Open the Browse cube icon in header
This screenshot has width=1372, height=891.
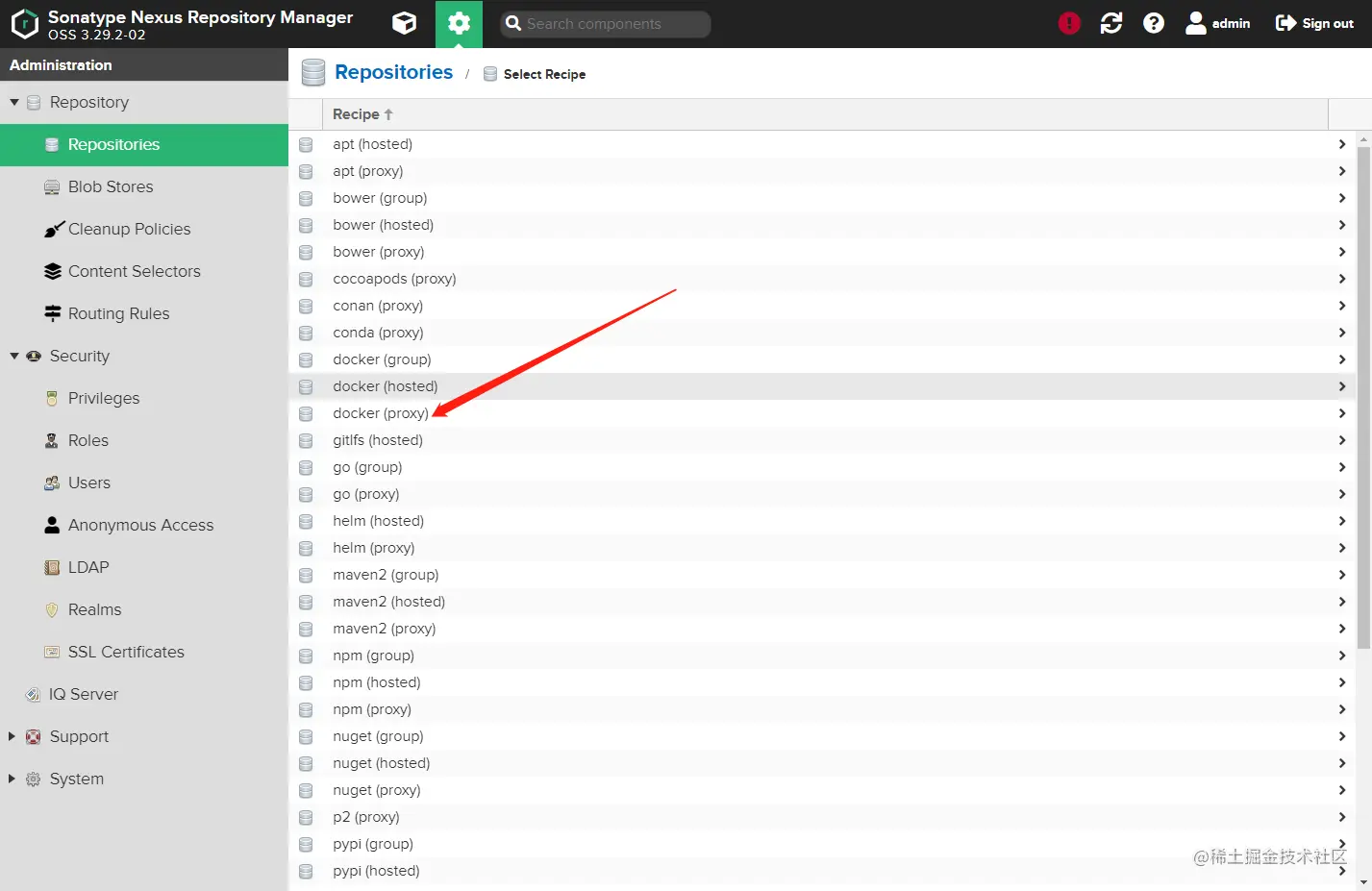405,23
